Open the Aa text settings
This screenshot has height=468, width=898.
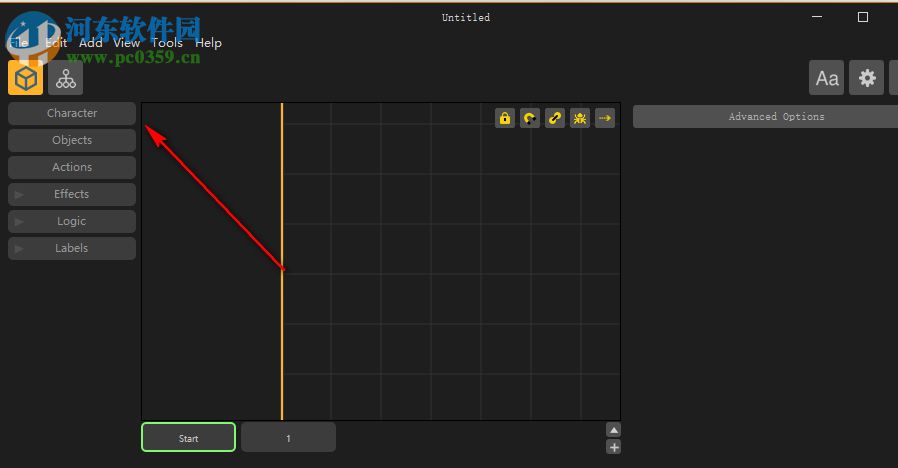pyautogui.click(x=826, y=78)
